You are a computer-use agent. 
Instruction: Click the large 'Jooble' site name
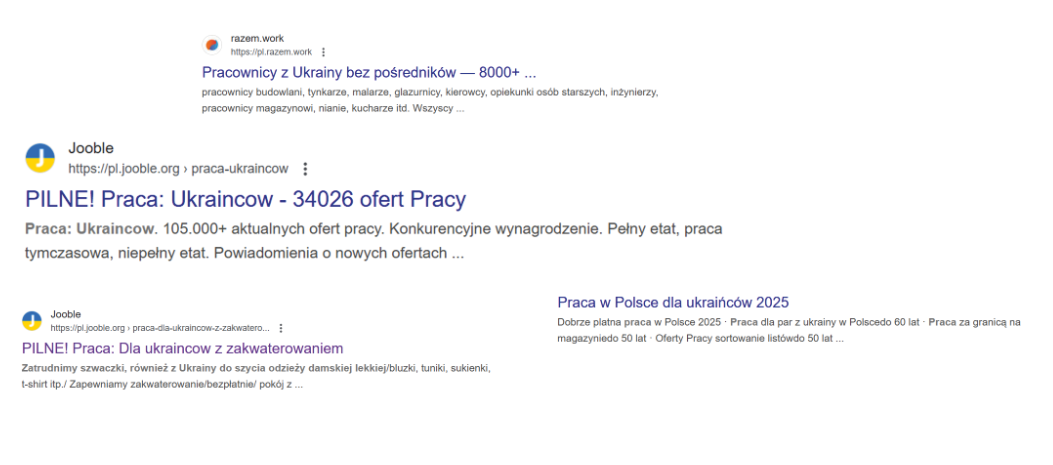[91, 149]
